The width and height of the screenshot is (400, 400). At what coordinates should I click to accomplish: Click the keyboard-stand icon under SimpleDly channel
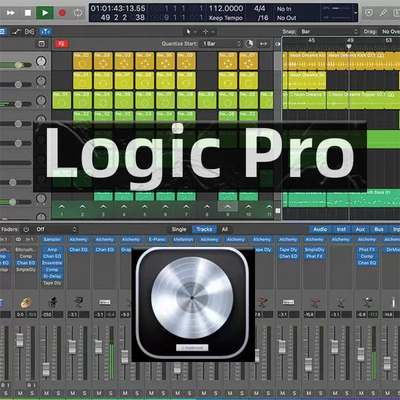pos(315,303)
